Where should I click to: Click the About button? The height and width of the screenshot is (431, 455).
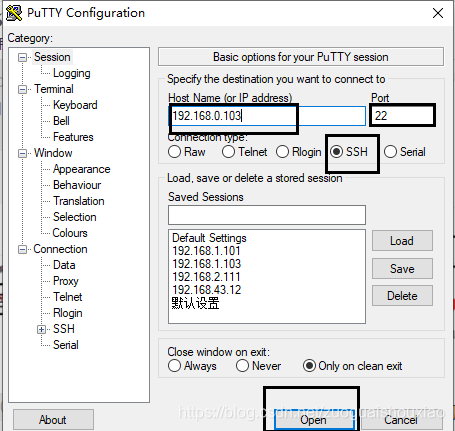[53, 420]
